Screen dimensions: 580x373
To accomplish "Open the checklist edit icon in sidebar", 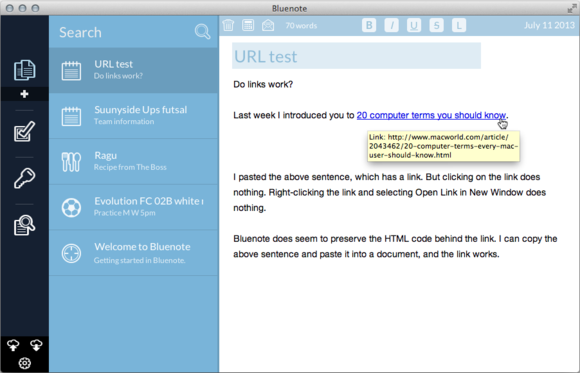I will 24,131.
